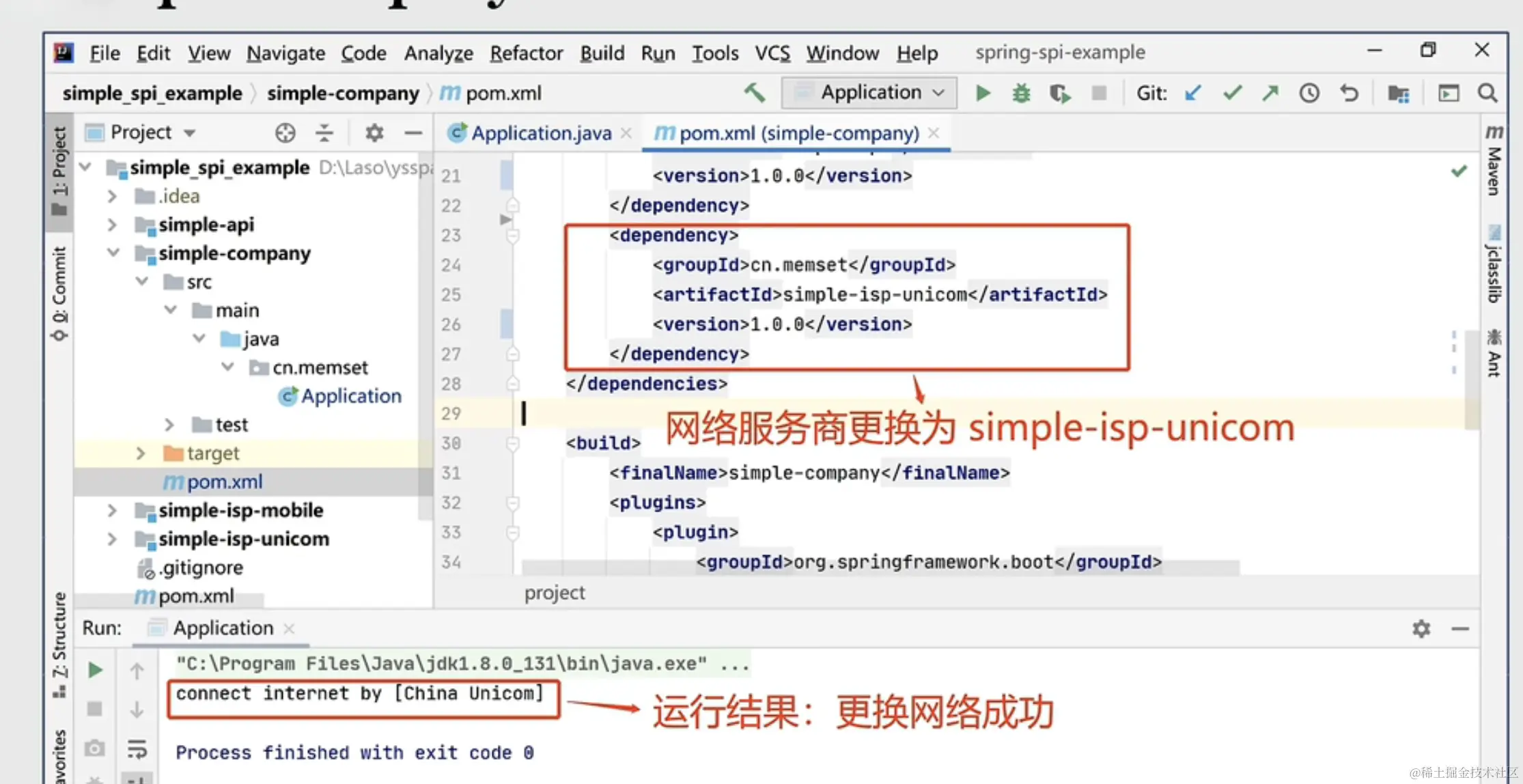
Task: Toggle soft-wrap in Run console
Action: pyautogui.click(x=137, y=749)
